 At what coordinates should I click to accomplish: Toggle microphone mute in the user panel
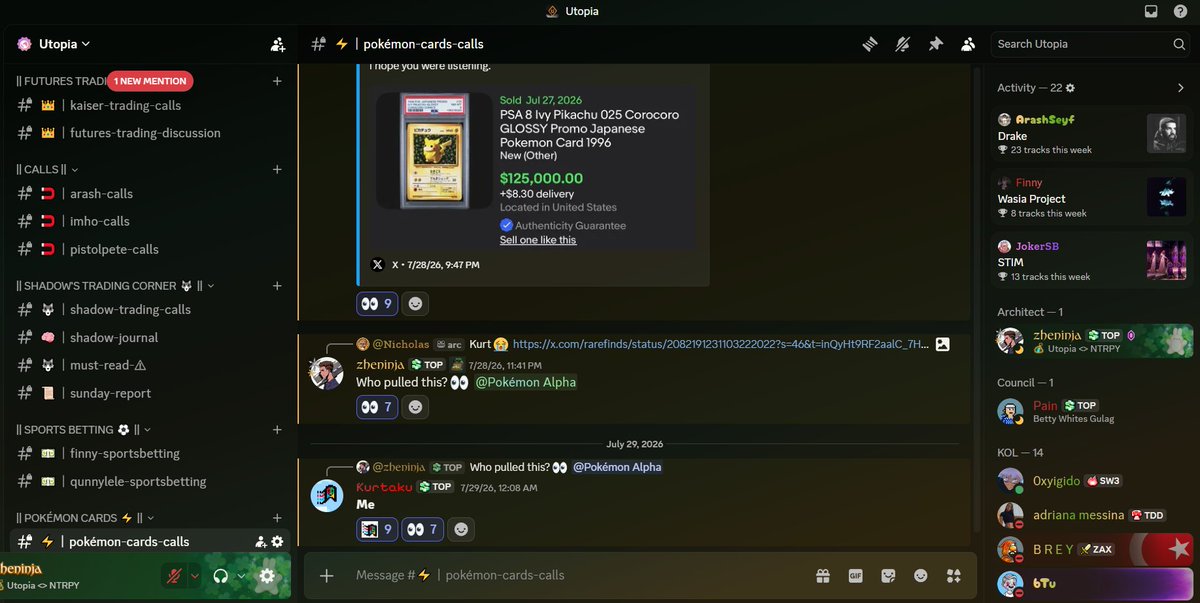click(174, 576)
